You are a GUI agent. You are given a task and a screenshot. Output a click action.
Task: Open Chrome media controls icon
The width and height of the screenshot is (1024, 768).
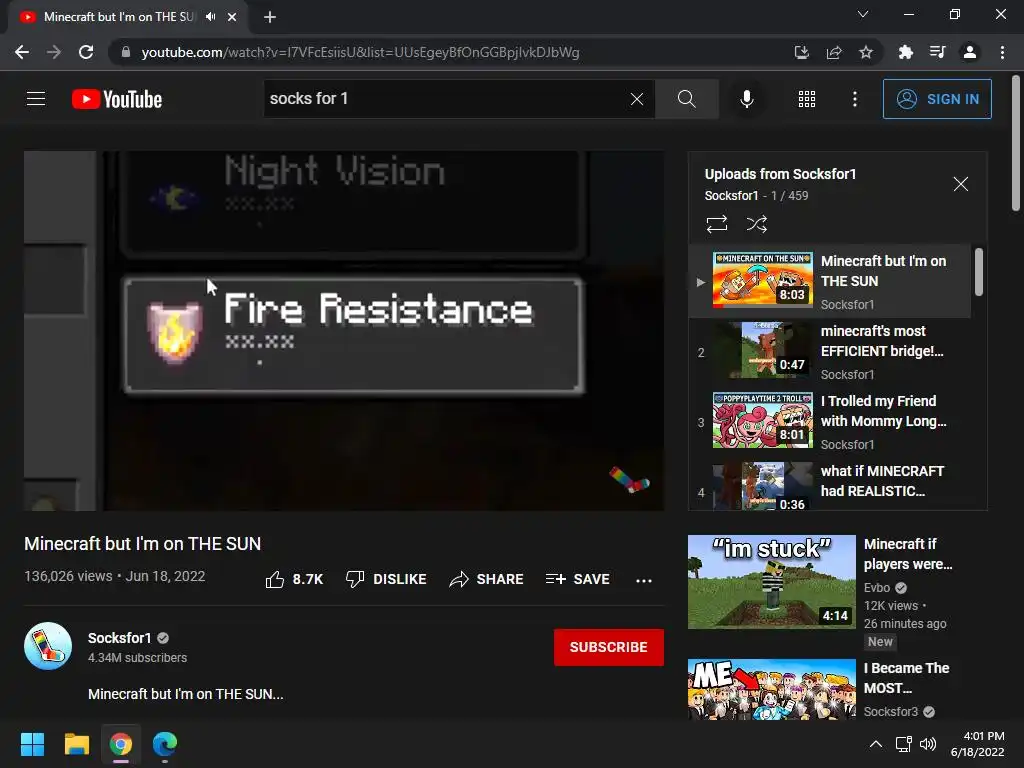[937, 52]
